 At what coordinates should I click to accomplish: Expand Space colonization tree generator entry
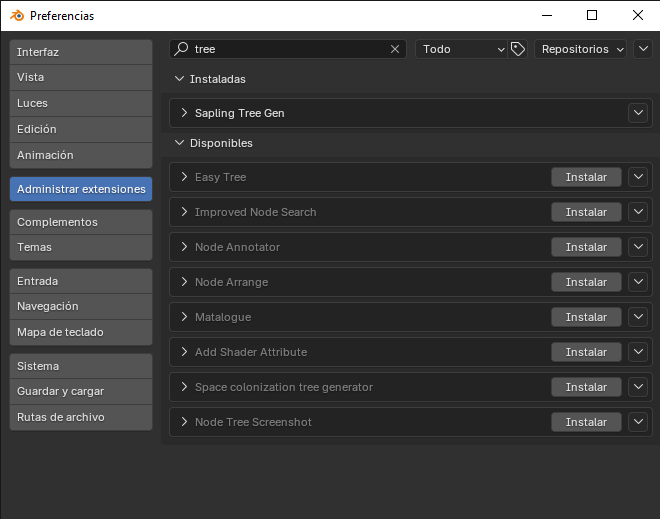[184, 387]
